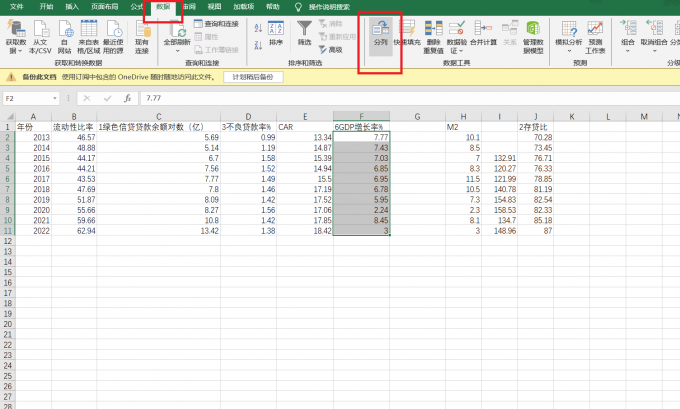Select the M2 header cell
Screen dimensions: 680x409
click(x=464, y=127)
